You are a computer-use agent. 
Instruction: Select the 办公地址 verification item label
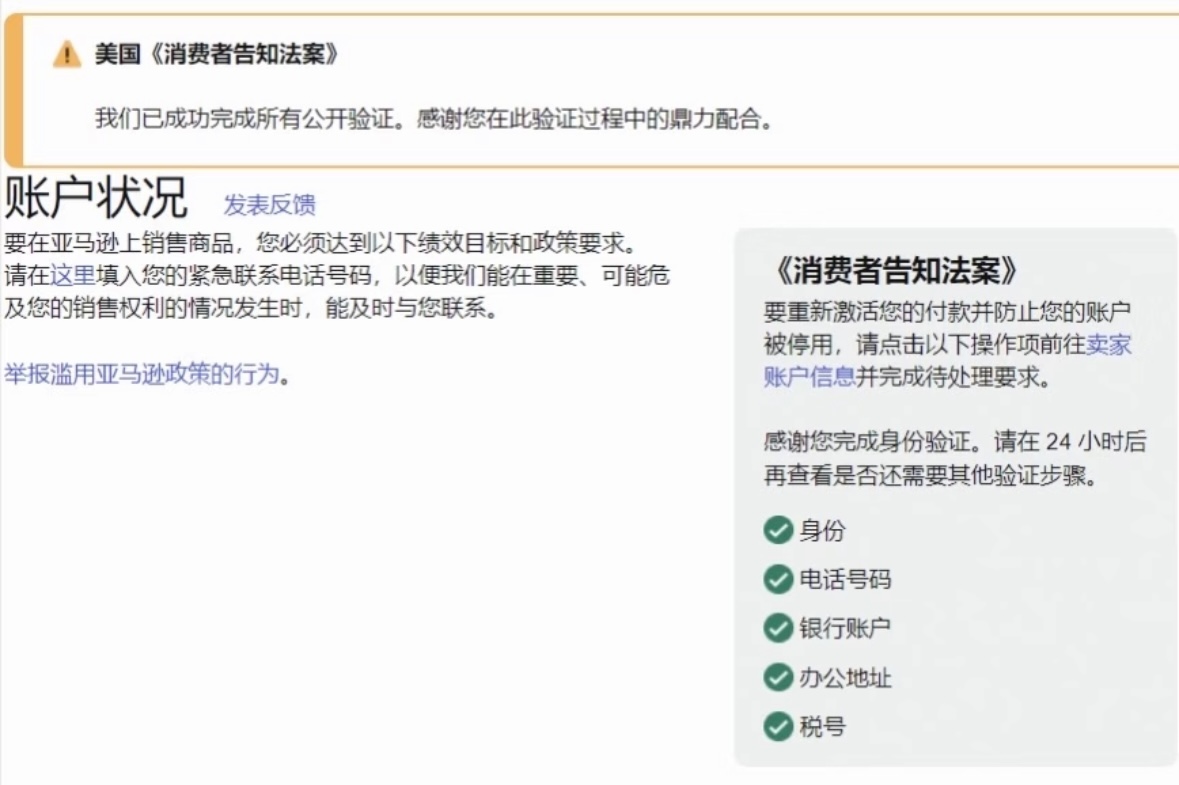pos(844,678)
